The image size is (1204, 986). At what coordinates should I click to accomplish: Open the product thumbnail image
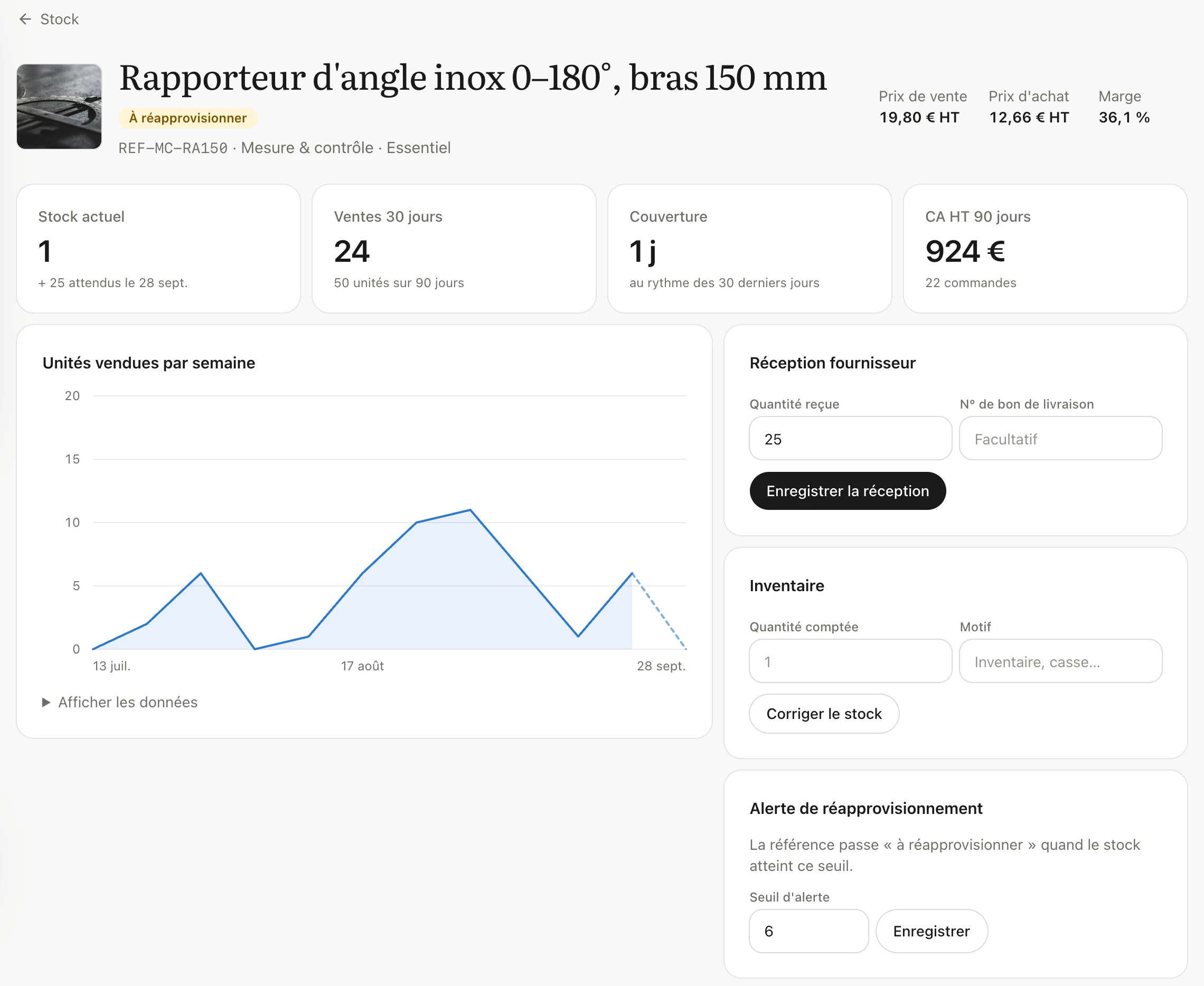tap(59, 106)
